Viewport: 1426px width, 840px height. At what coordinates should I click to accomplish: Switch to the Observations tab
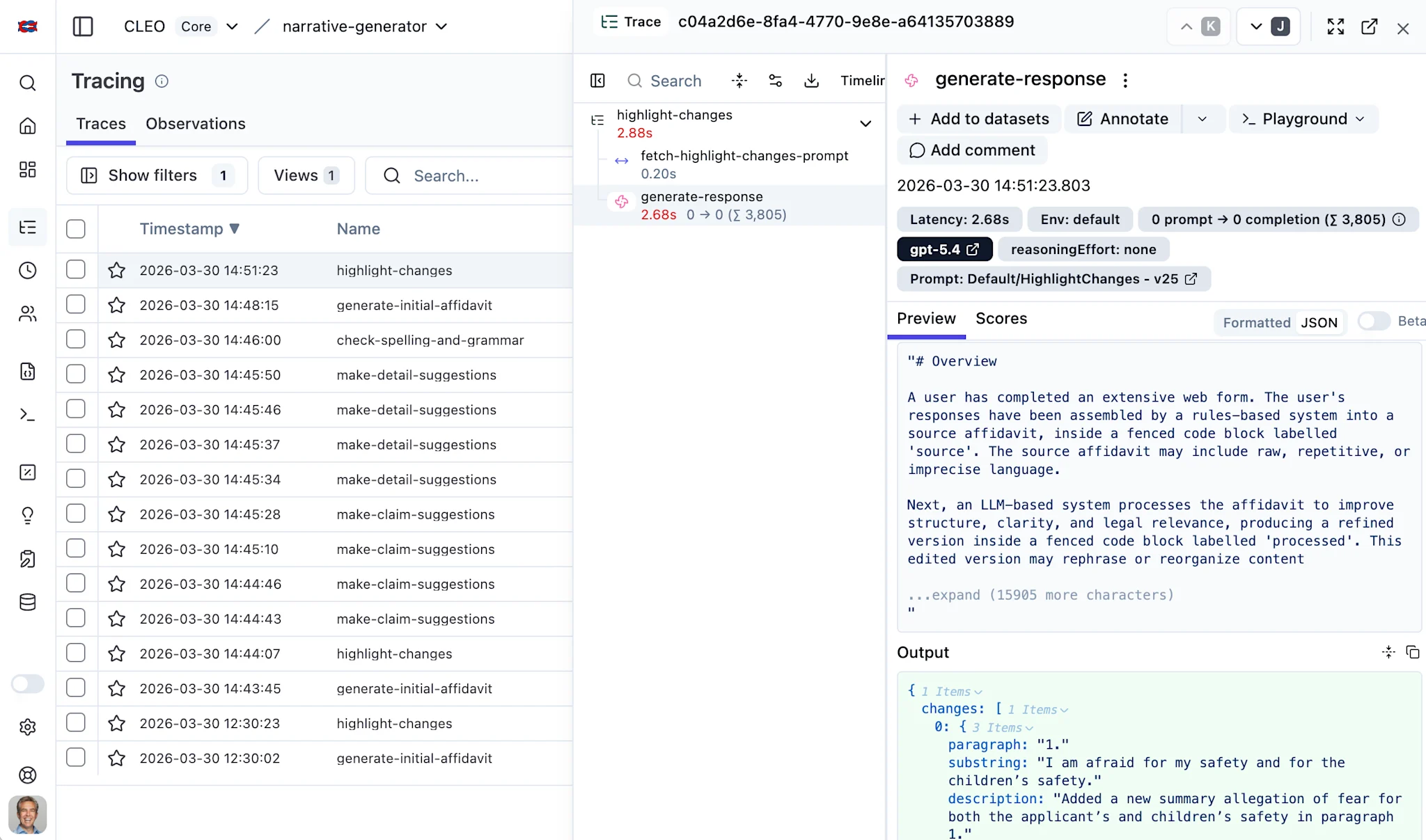coord(195,124)
